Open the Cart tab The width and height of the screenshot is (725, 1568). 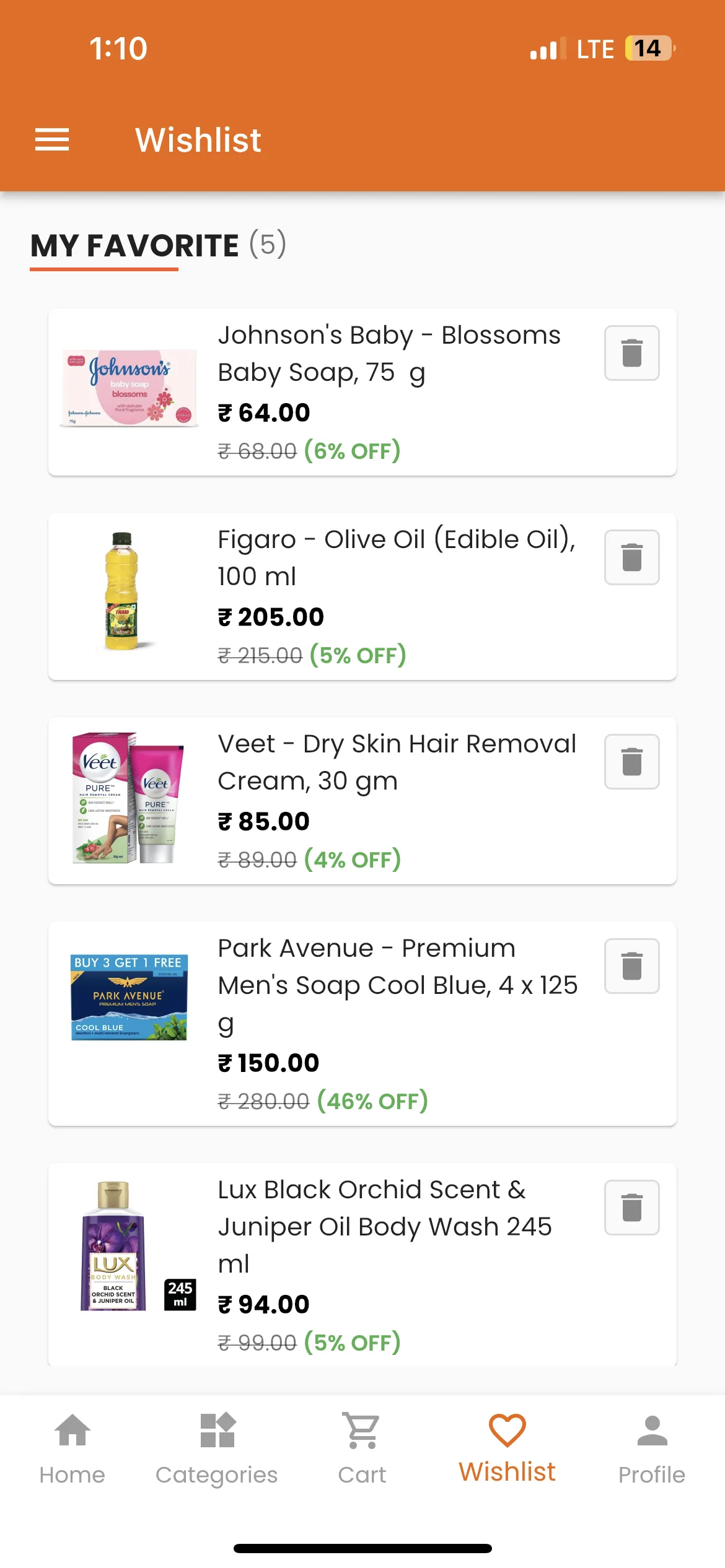pos(362,1449)
